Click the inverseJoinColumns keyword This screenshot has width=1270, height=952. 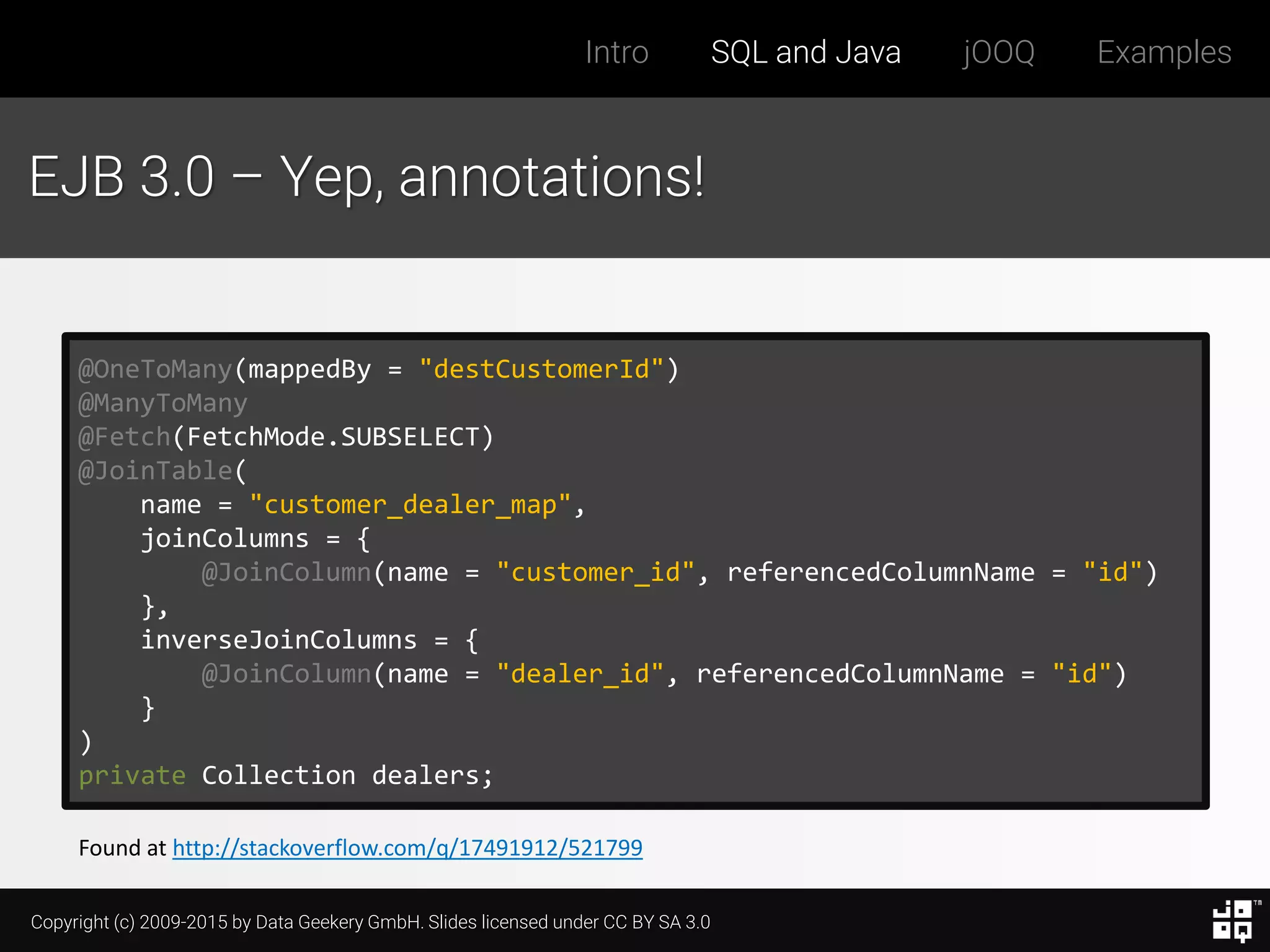pyautogui.click(x=279, y=640)
